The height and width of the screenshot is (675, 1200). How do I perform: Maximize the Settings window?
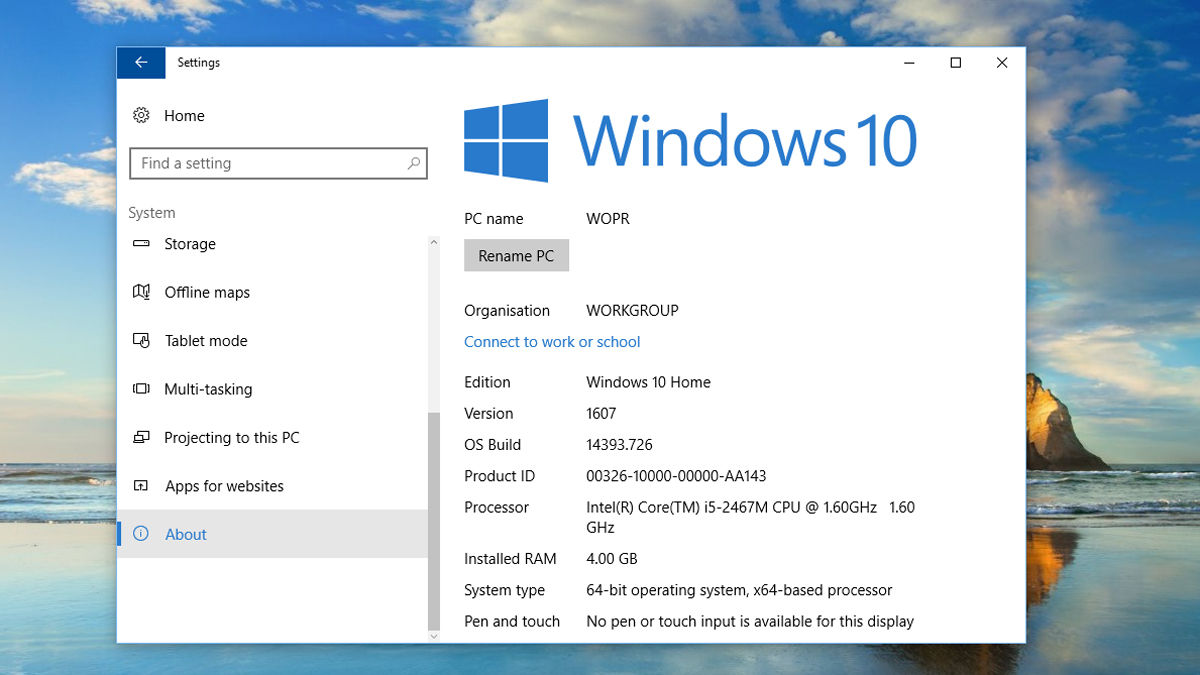955,62
